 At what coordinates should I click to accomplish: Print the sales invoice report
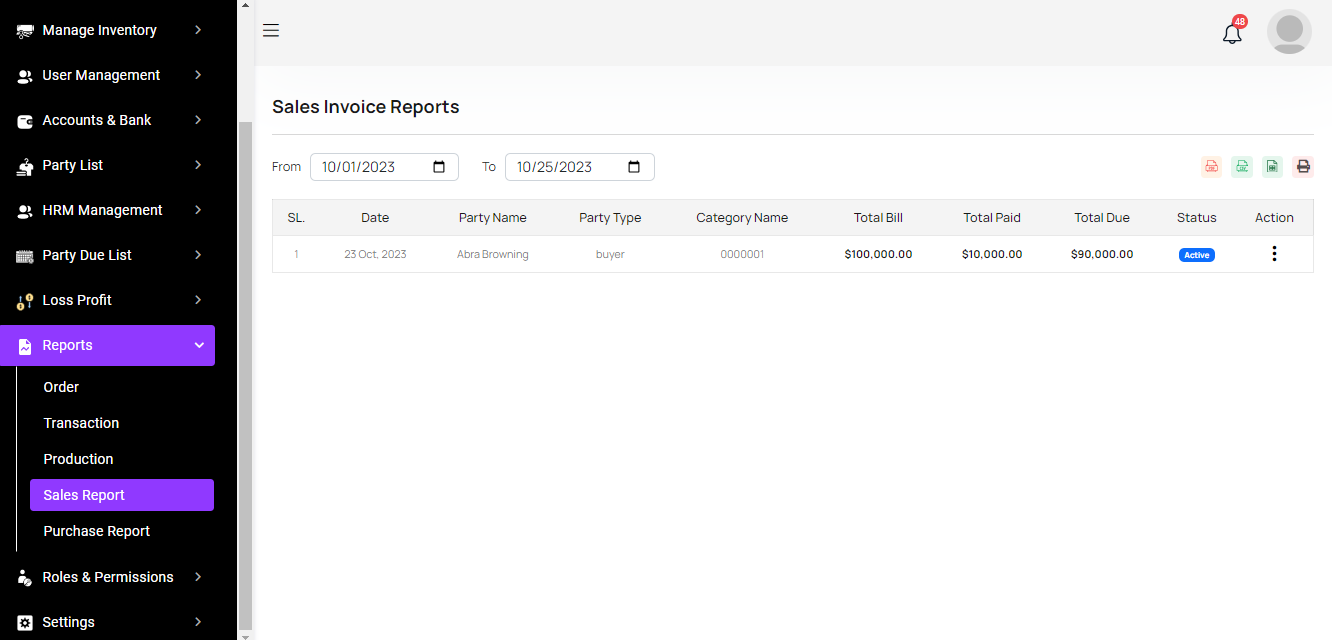point(1302,167)
